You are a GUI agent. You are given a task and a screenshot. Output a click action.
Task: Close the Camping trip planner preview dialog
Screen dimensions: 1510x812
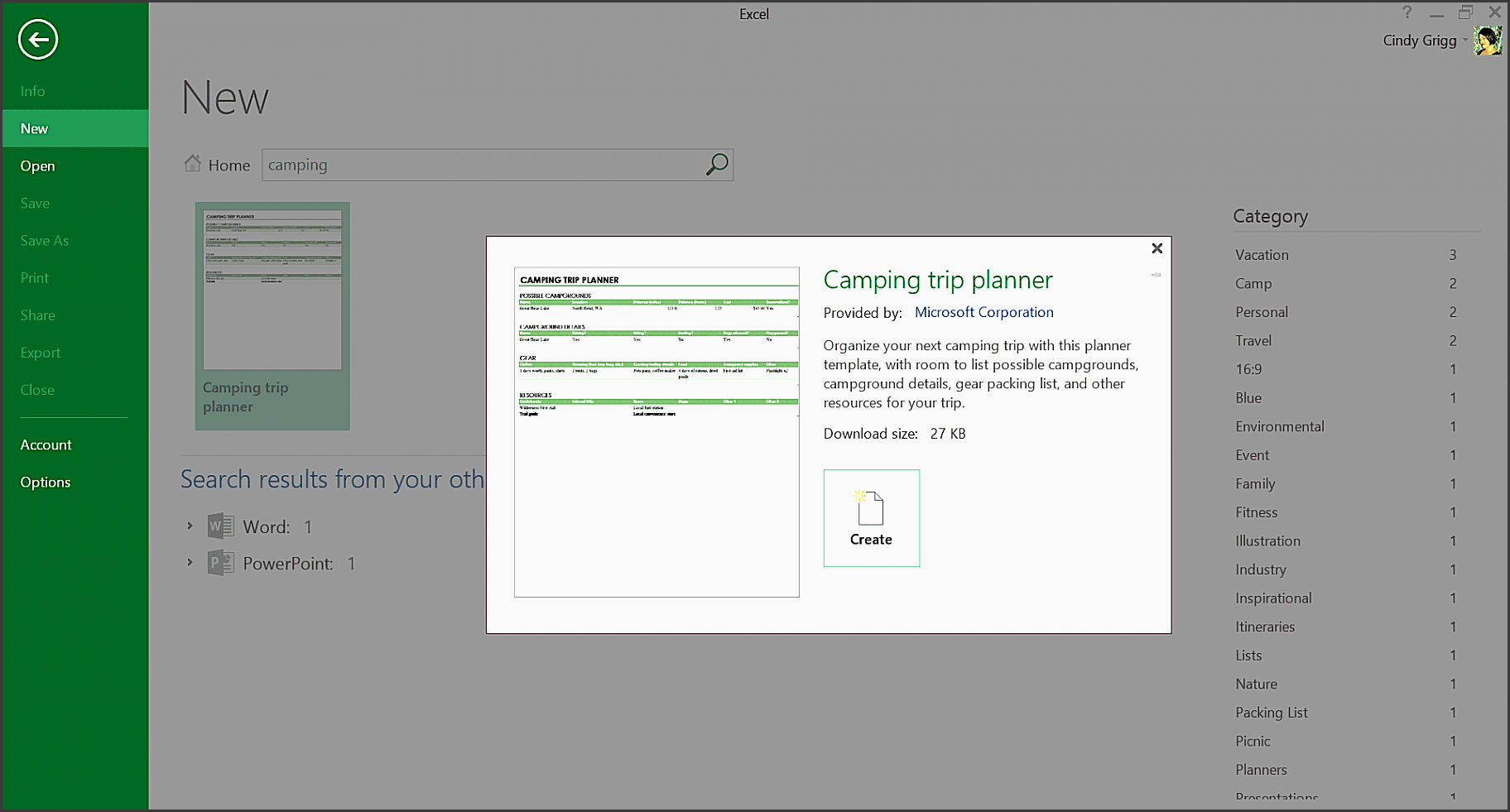click(1157, 248)
